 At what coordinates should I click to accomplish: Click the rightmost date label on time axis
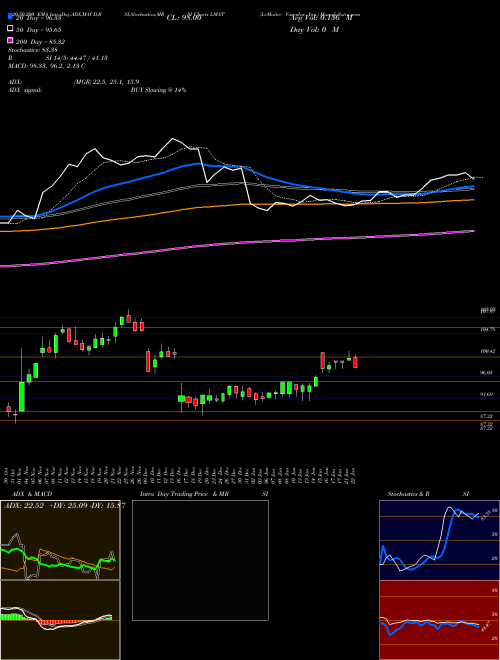(354, 475)
